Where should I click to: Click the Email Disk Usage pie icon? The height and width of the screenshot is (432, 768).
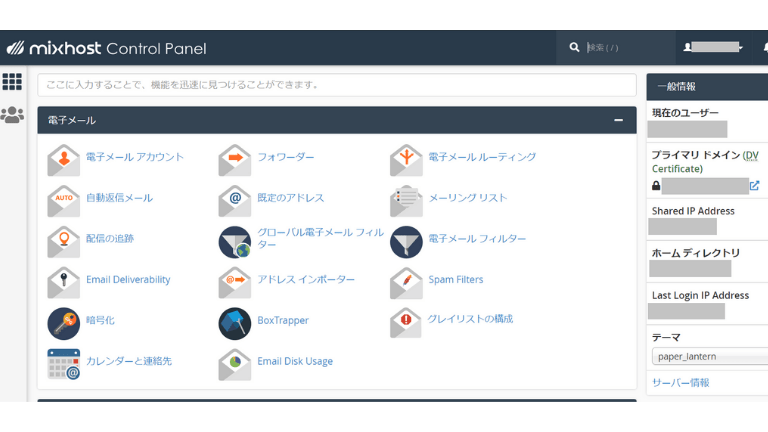click(235, 364)
